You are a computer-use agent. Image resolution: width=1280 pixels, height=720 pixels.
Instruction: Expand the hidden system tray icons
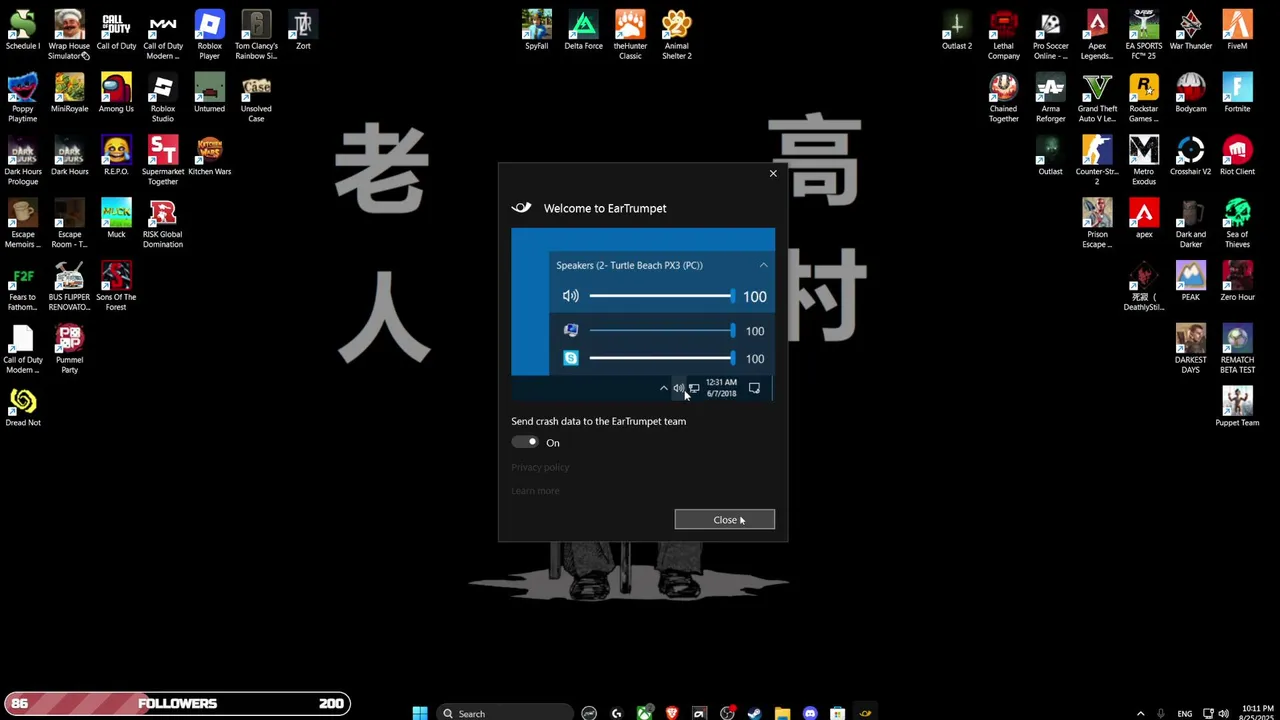[x=1140, y=713]
